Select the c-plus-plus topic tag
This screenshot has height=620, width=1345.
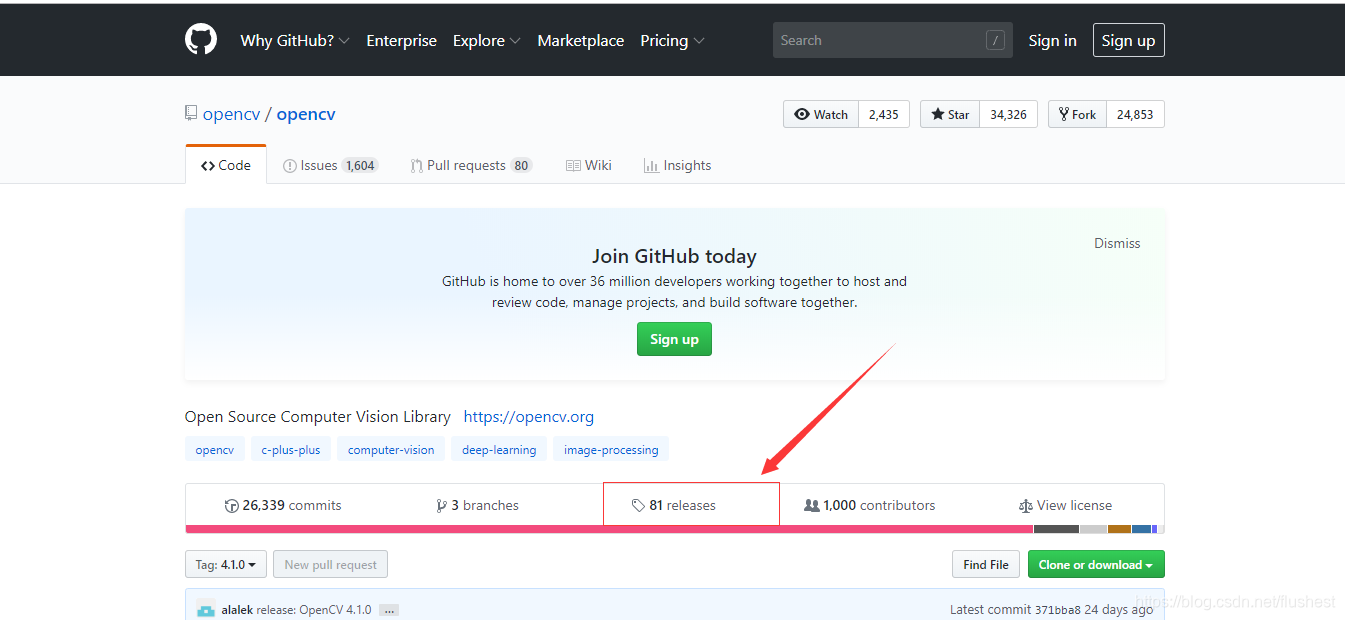point(291,449)
